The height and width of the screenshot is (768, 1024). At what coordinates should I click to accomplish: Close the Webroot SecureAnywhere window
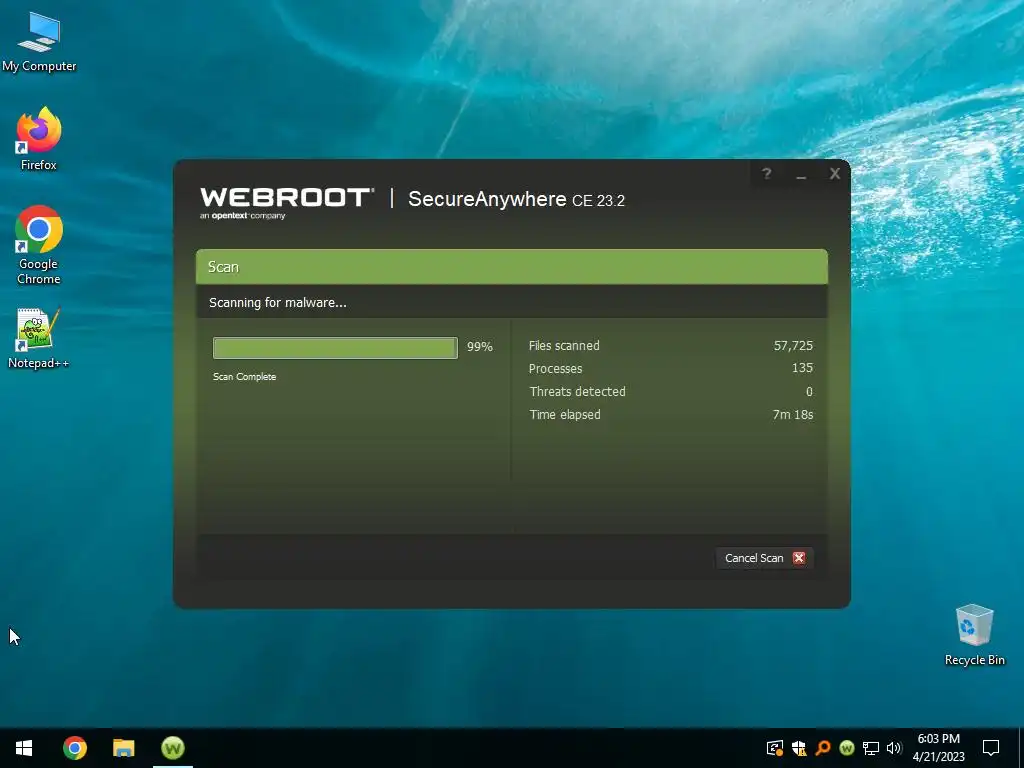(x=835, y=174)
